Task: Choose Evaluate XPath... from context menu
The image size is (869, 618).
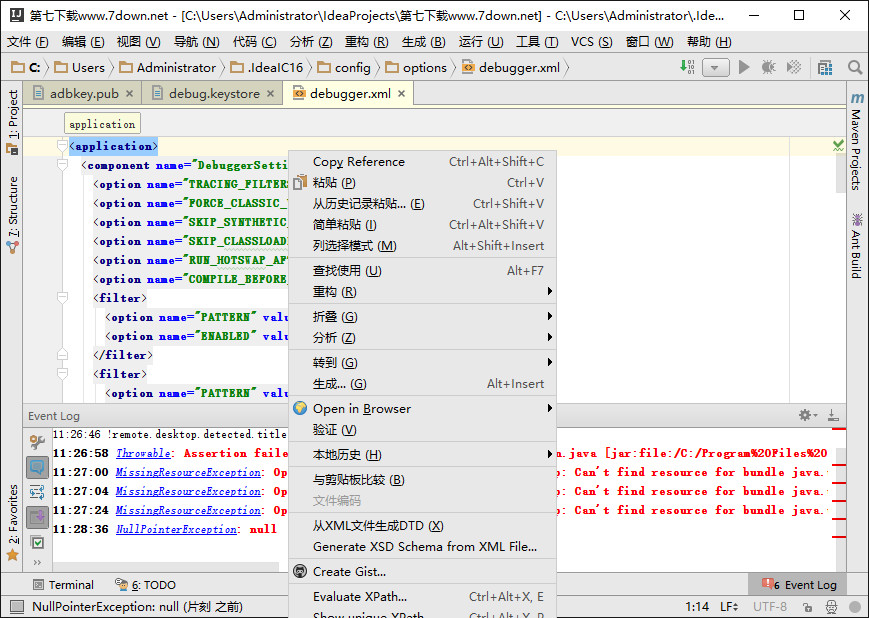Action: (x=422, y=597)
